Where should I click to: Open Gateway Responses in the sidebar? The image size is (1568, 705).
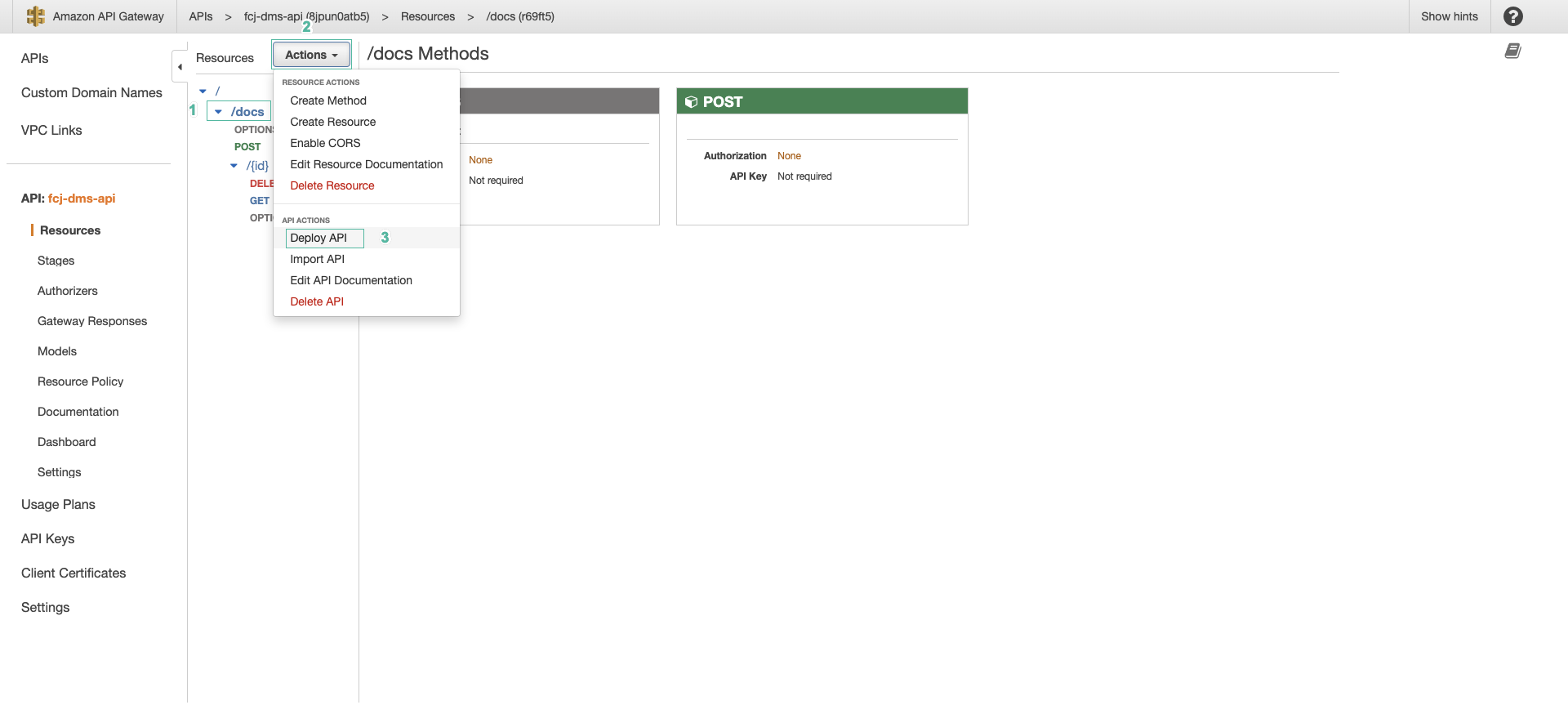92,321
